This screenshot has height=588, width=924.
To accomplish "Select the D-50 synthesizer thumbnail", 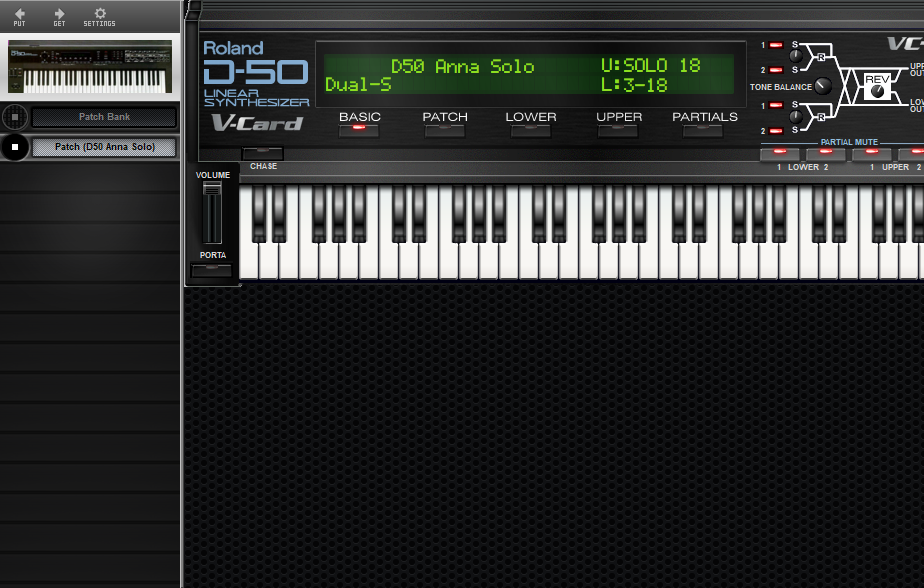I will click(90, 67).
